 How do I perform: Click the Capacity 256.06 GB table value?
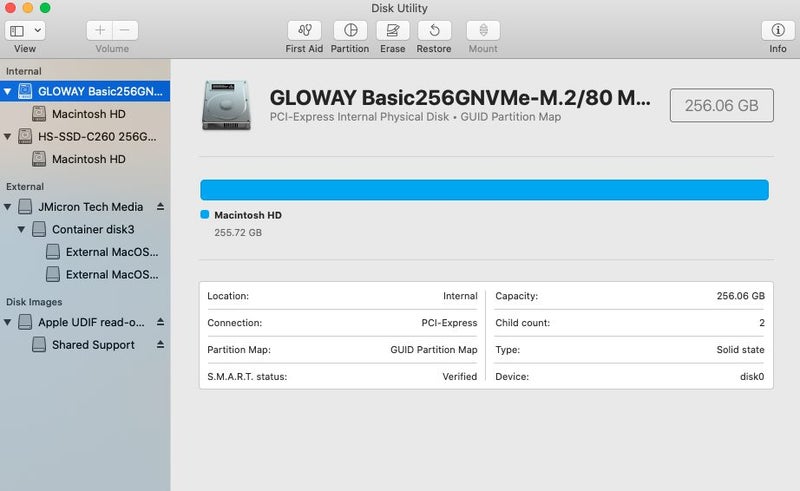[741, 296]
